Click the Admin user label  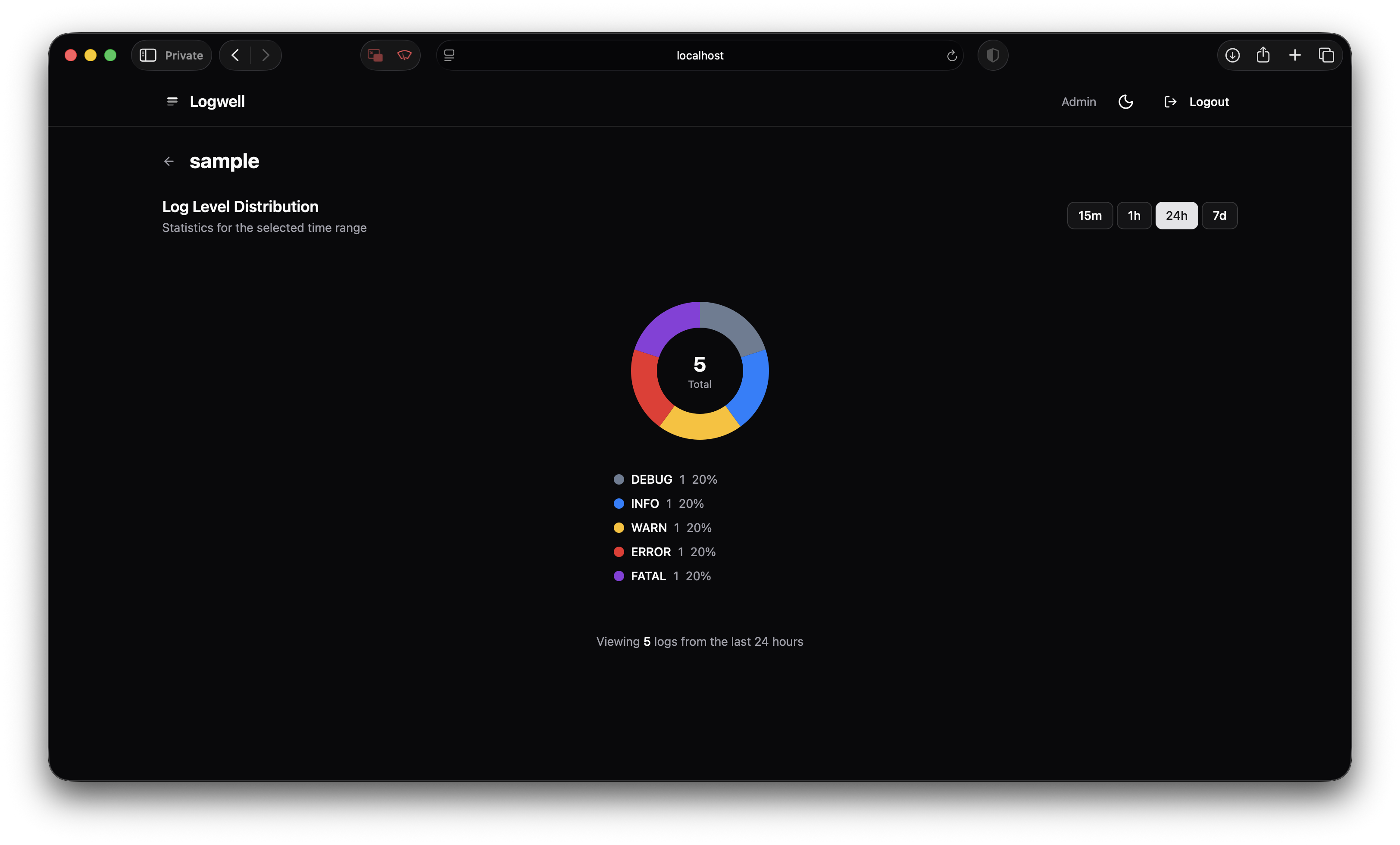click(1078, 102)
